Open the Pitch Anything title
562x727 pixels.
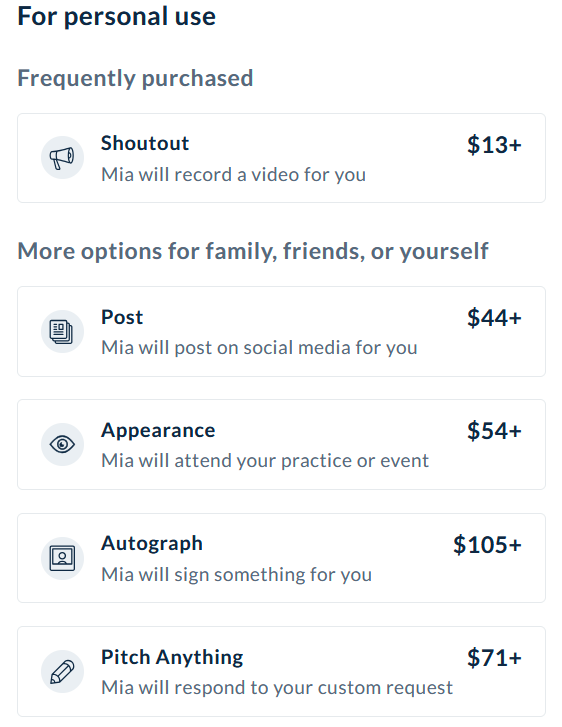click(x=172, y=657)
